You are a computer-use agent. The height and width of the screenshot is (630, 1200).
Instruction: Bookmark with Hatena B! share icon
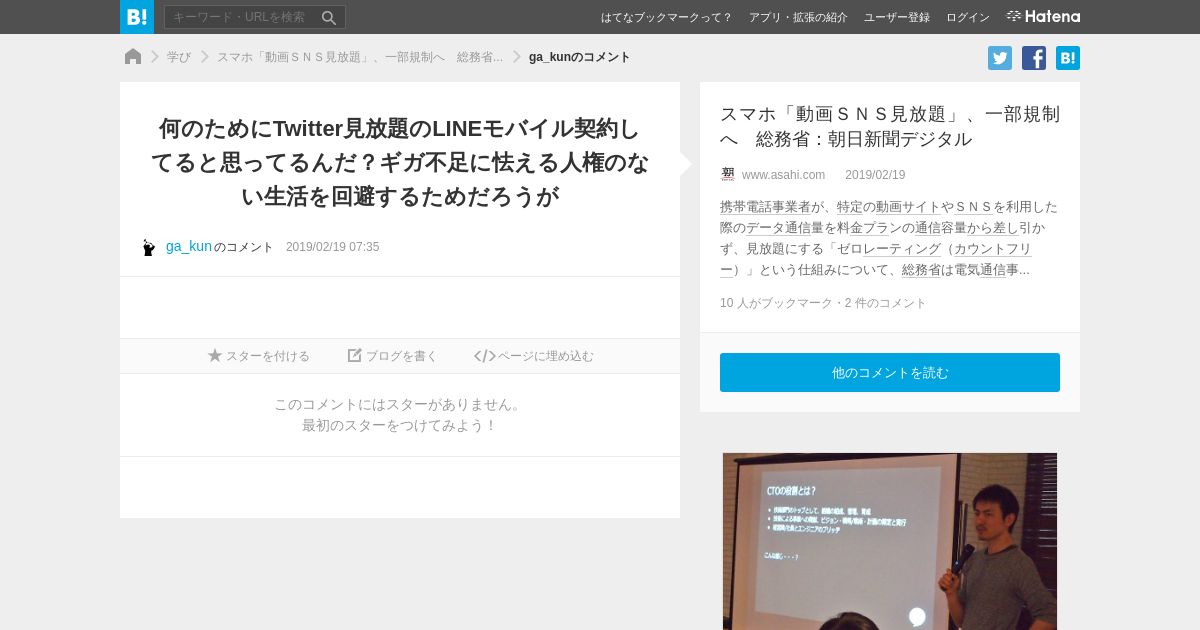(x=1068, y=58)
